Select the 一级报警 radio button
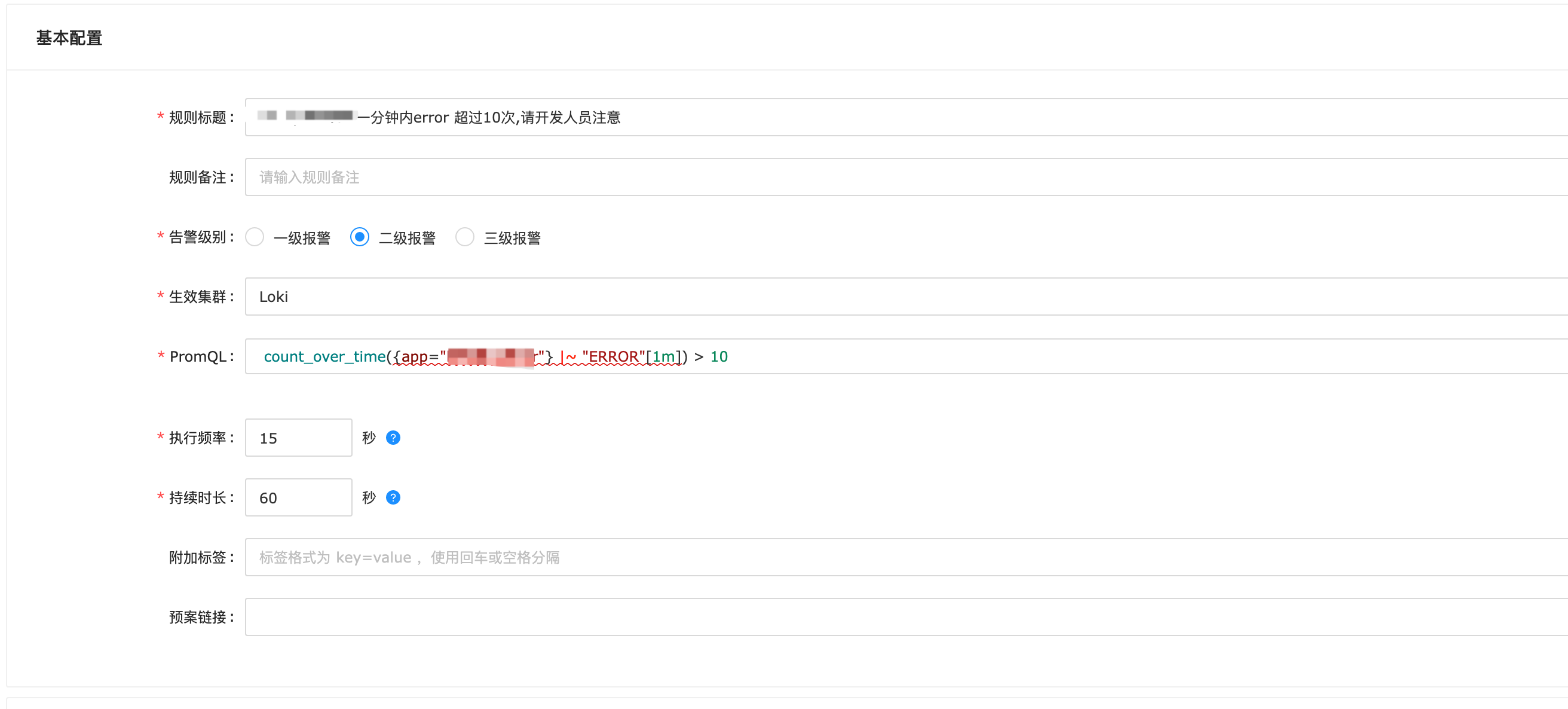This screenshot has height=709, width=1568. (x=255, y=237)
